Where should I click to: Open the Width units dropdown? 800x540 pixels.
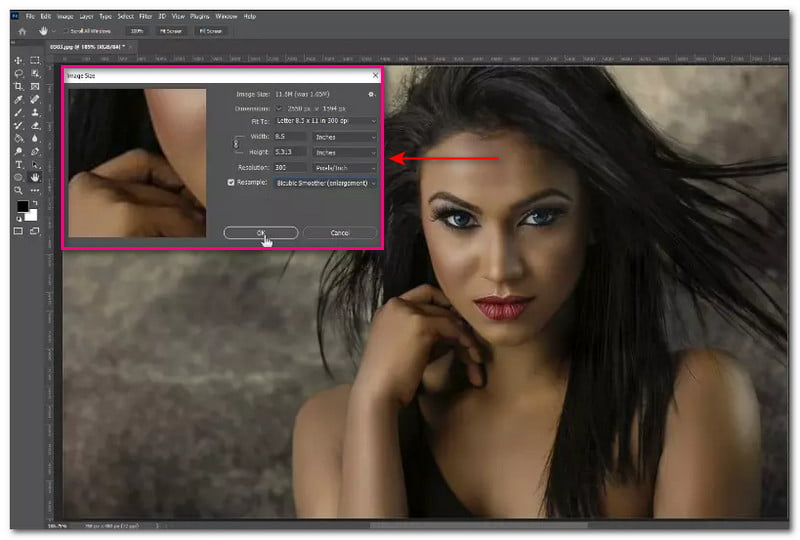click(x=345, y=137)
